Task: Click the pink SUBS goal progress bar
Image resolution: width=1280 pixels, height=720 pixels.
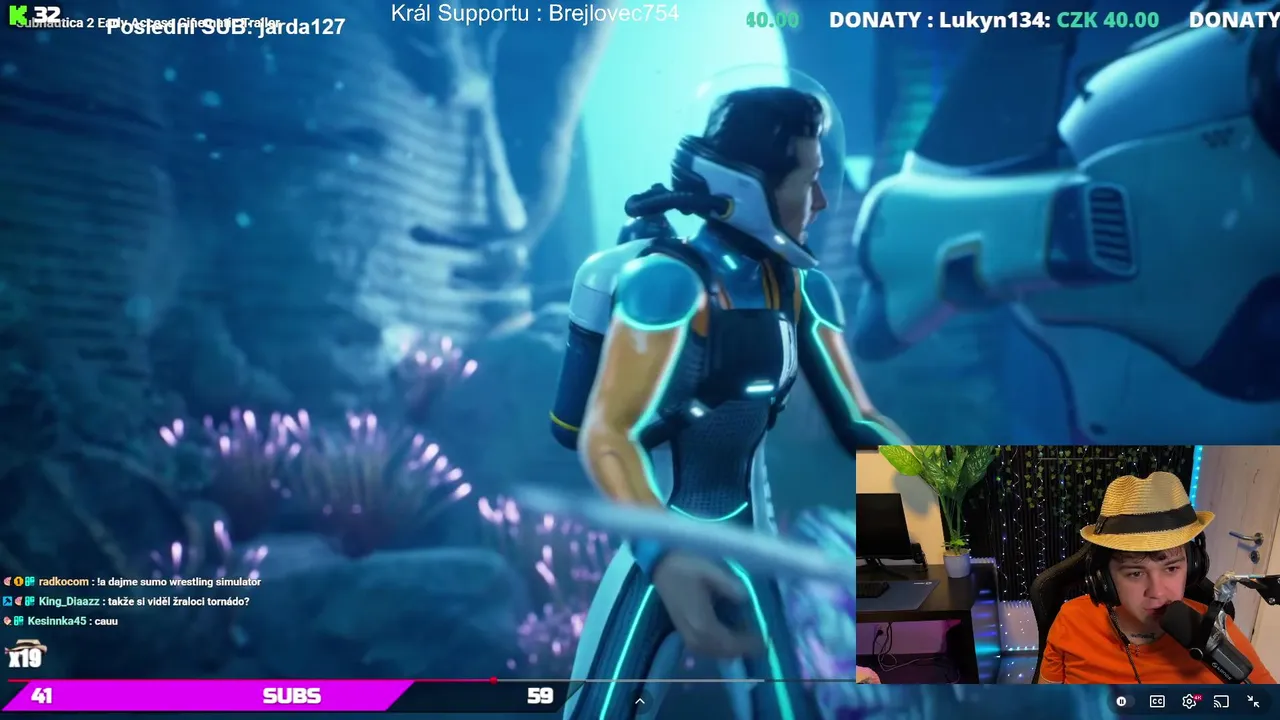Action: click(210, 696)
